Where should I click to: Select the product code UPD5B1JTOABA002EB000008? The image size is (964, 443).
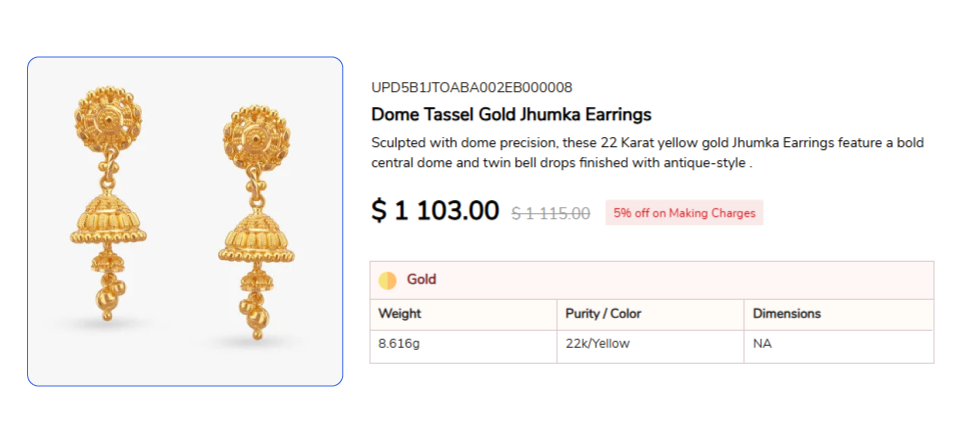click(x=471, y=88)
